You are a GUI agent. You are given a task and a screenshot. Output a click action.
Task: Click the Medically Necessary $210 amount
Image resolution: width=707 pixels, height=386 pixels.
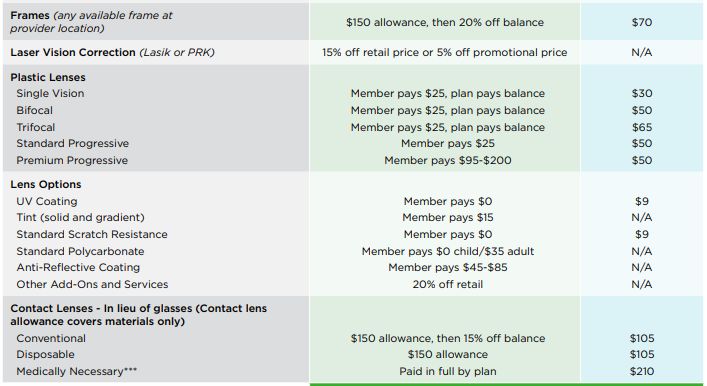point(642,371)
